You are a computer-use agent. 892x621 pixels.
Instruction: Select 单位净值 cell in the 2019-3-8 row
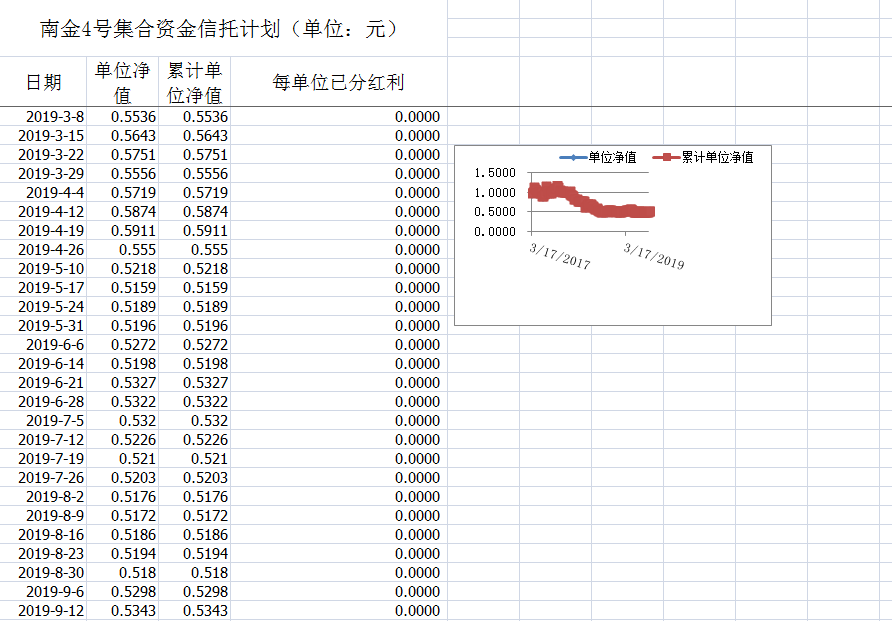pos(122,117)
